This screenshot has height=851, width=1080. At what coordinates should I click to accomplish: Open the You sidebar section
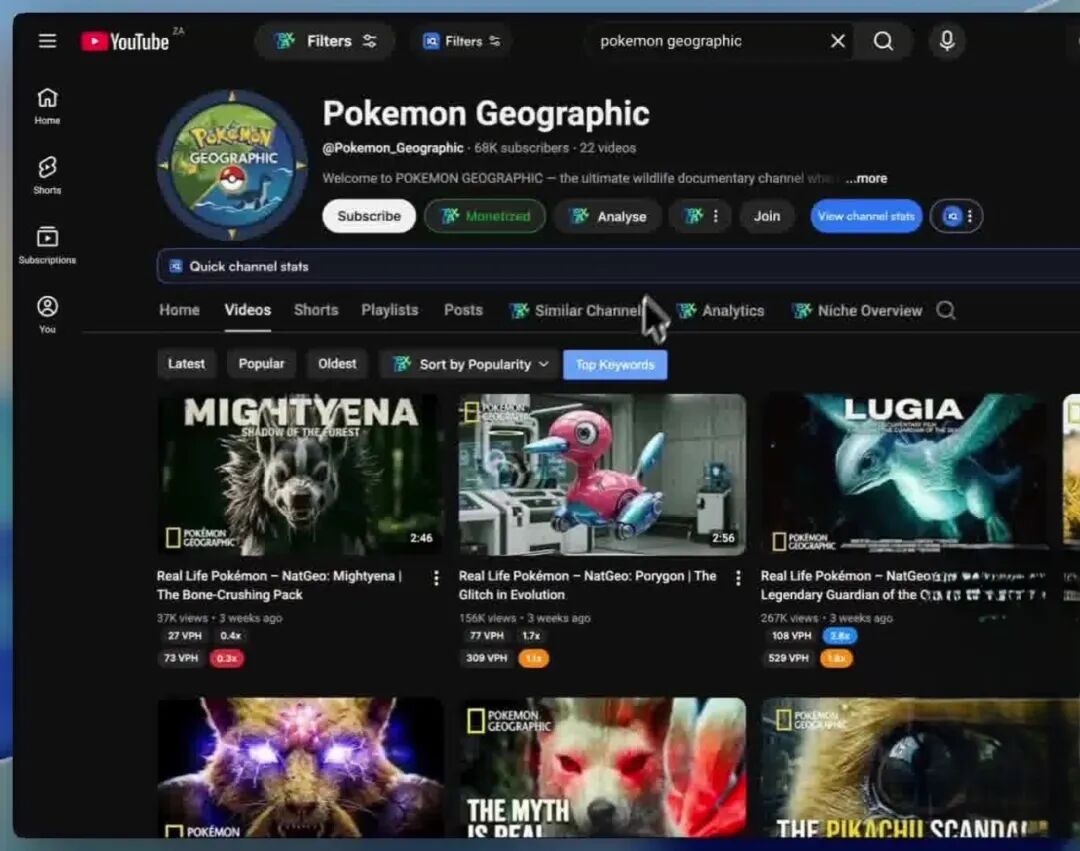[x=47, y=314]
